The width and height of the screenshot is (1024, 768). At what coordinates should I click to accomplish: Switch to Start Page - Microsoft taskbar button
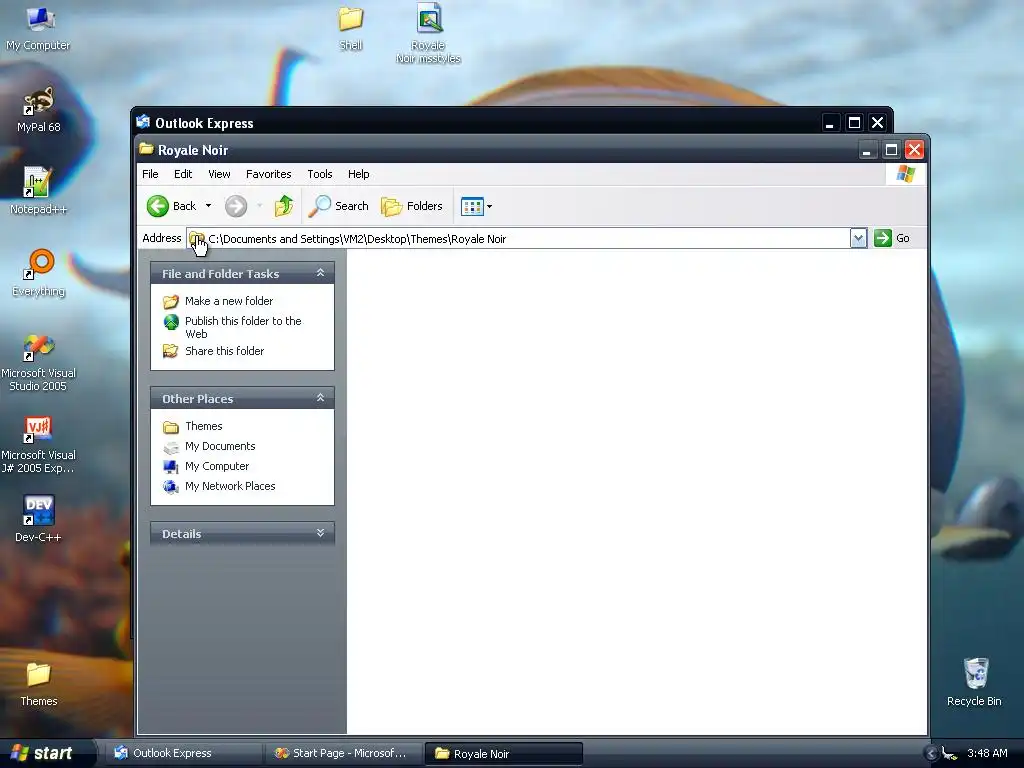[344, 754]
